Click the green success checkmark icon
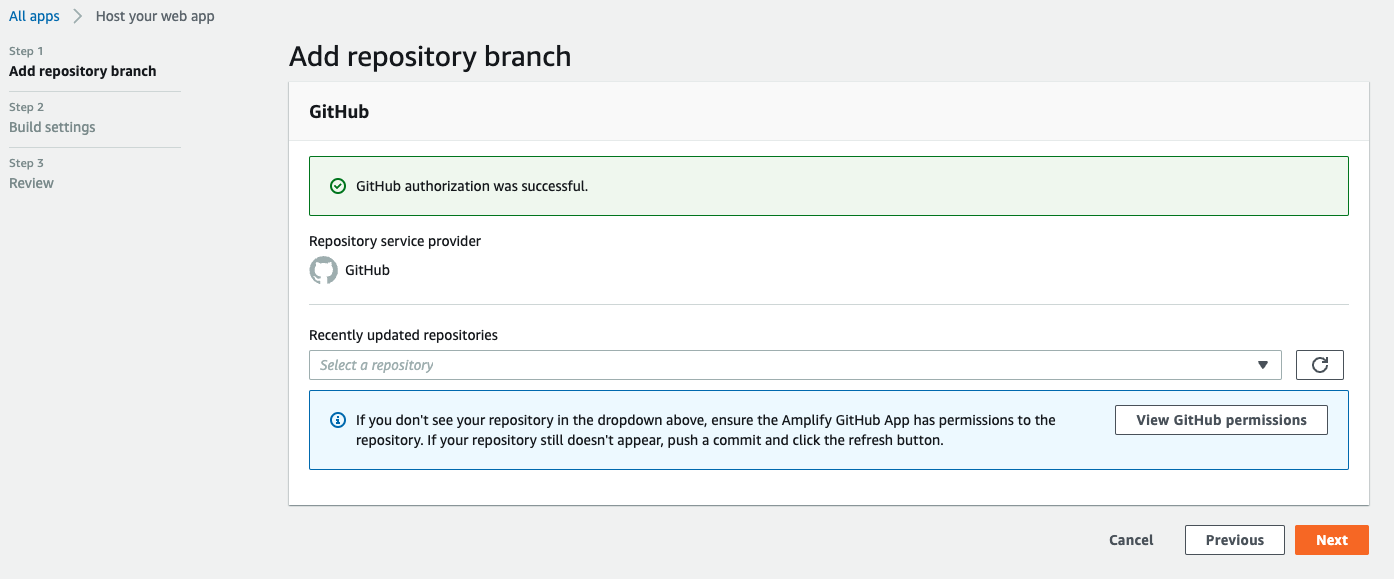This screenshot has height=579, width=1394. [x=338, y=186]
